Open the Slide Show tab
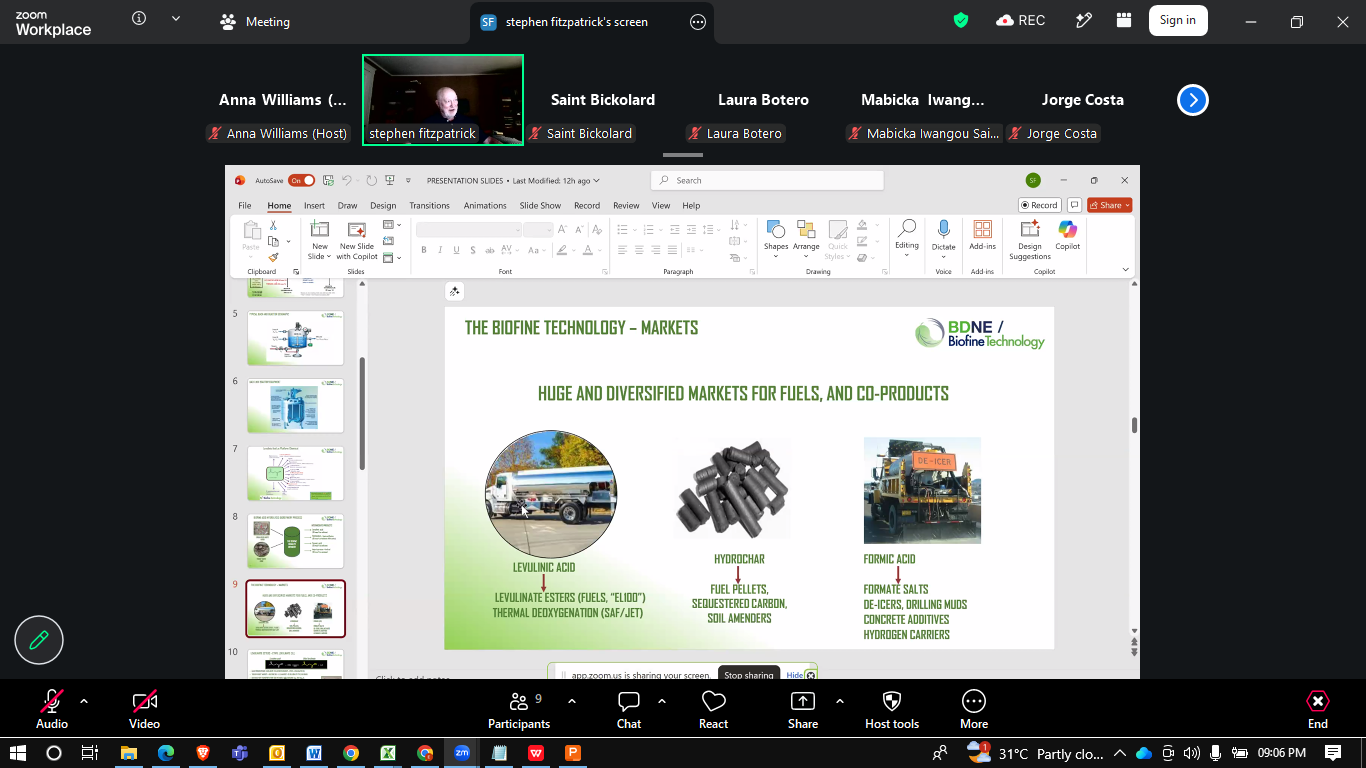The image size is (1366, 768). point(540,205)
